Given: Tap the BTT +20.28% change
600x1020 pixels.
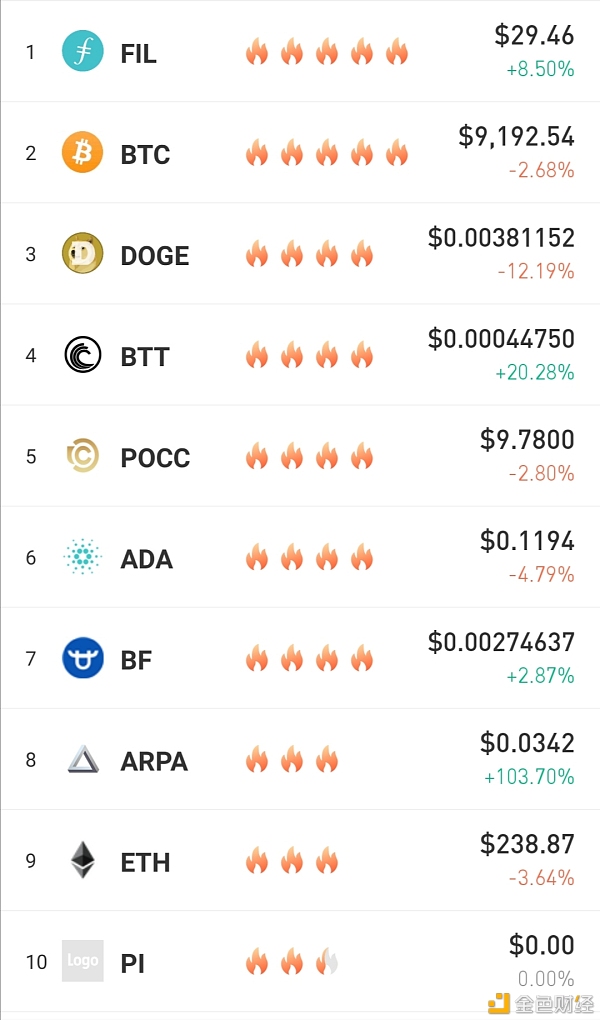Looking at the screenshot, I should click(x=535, y=373).
